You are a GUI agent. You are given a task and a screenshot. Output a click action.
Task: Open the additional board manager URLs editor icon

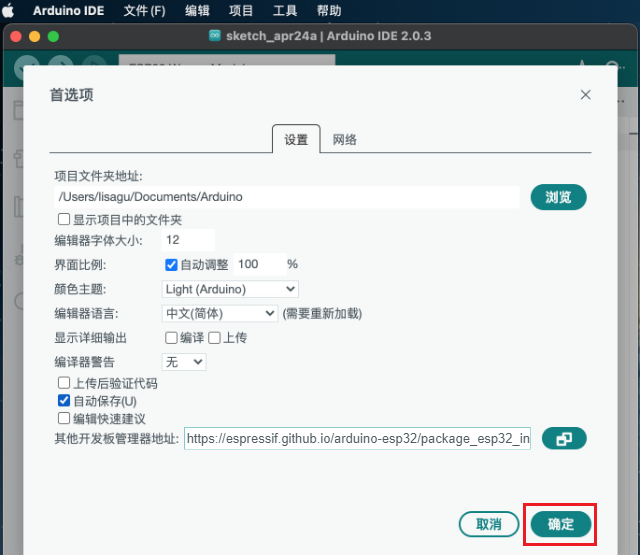[x=564, y=439]
